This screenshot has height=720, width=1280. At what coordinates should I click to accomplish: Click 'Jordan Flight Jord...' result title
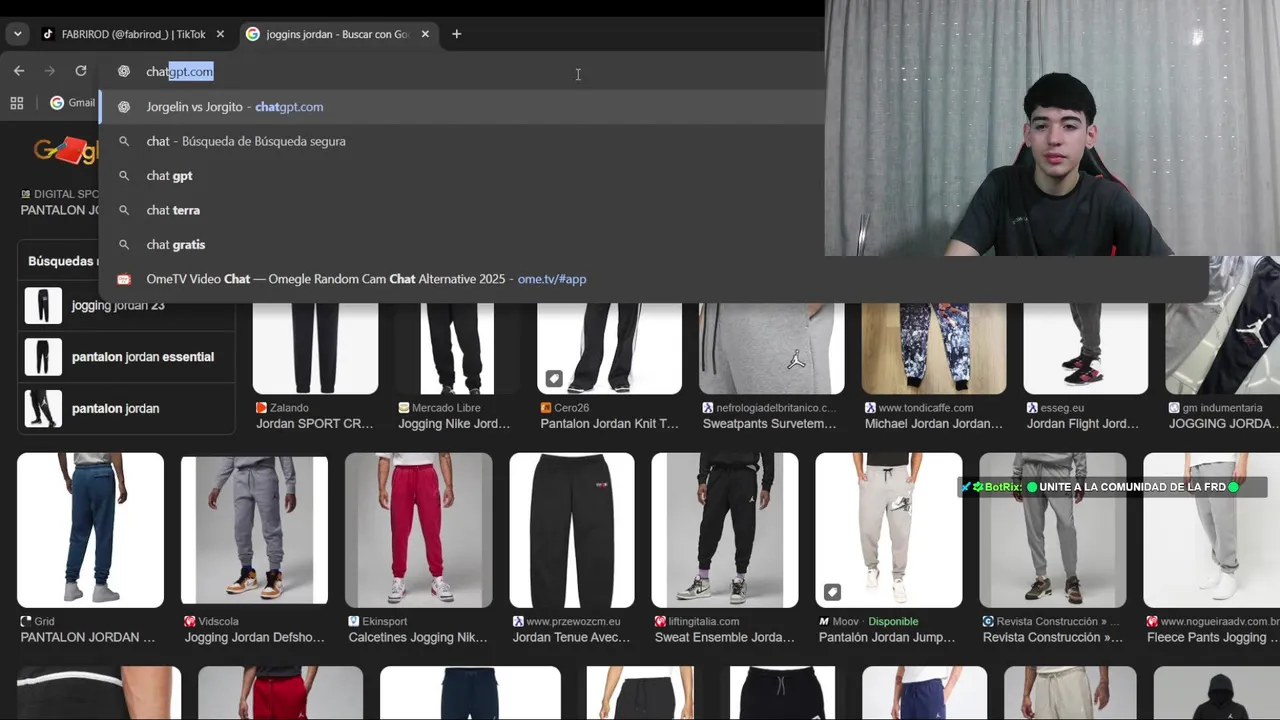(1083, 424)
